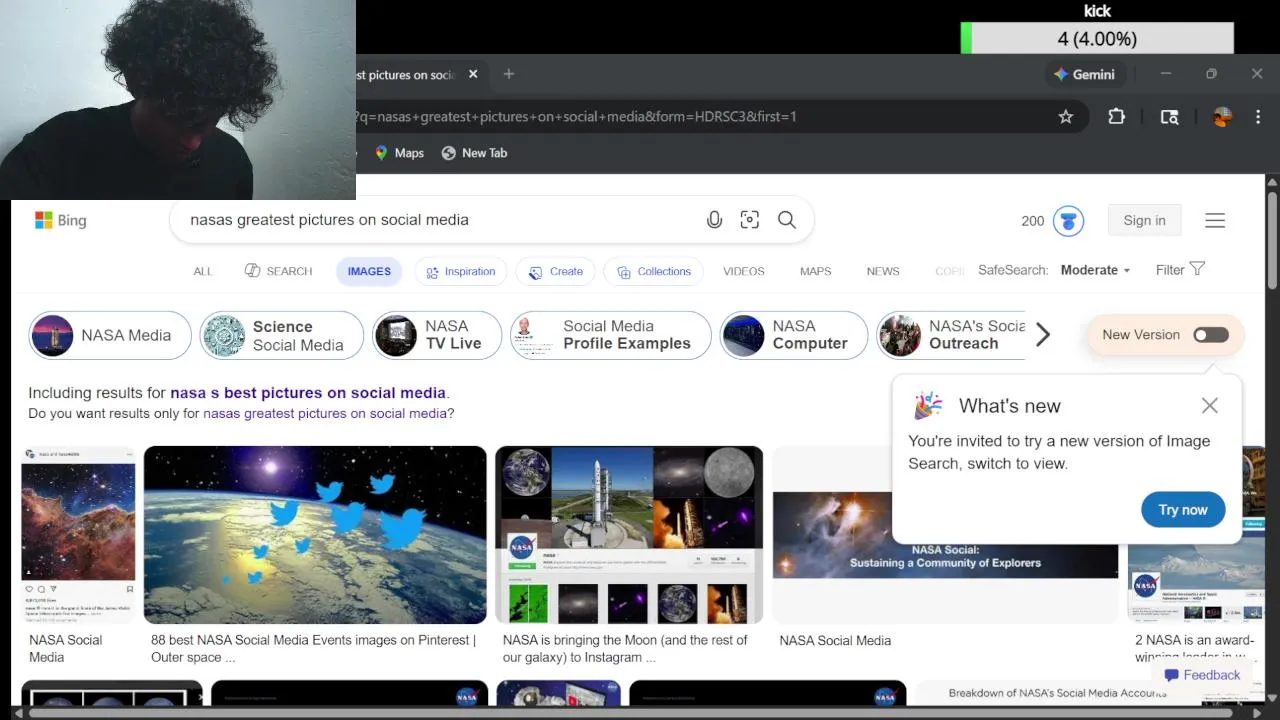Select NASA's Social Outreach chip
This screenshot has width=1280, height=720.
(x=952, y=335)
